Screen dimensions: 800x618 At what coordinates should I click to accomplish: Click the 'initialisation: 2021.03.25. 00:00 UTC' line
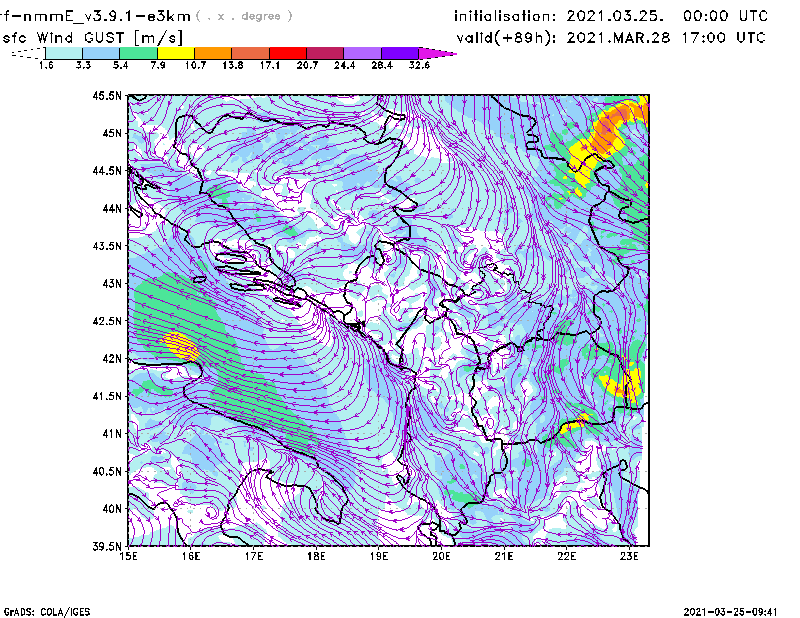click(611, 16)
